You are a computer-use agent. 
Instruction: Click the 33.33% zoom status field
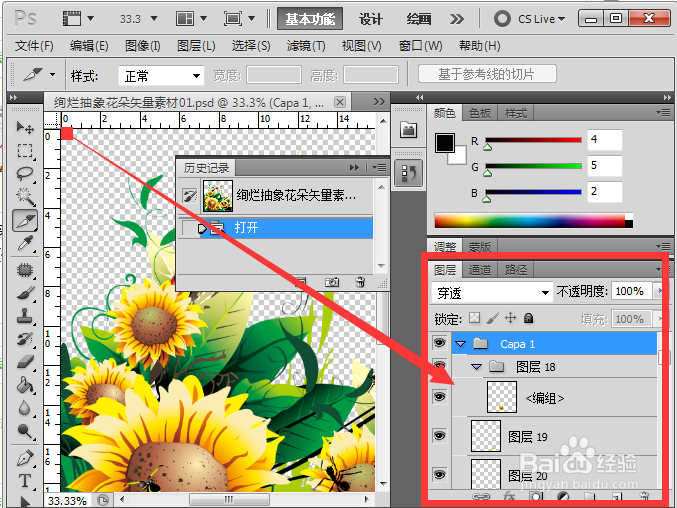67,501
